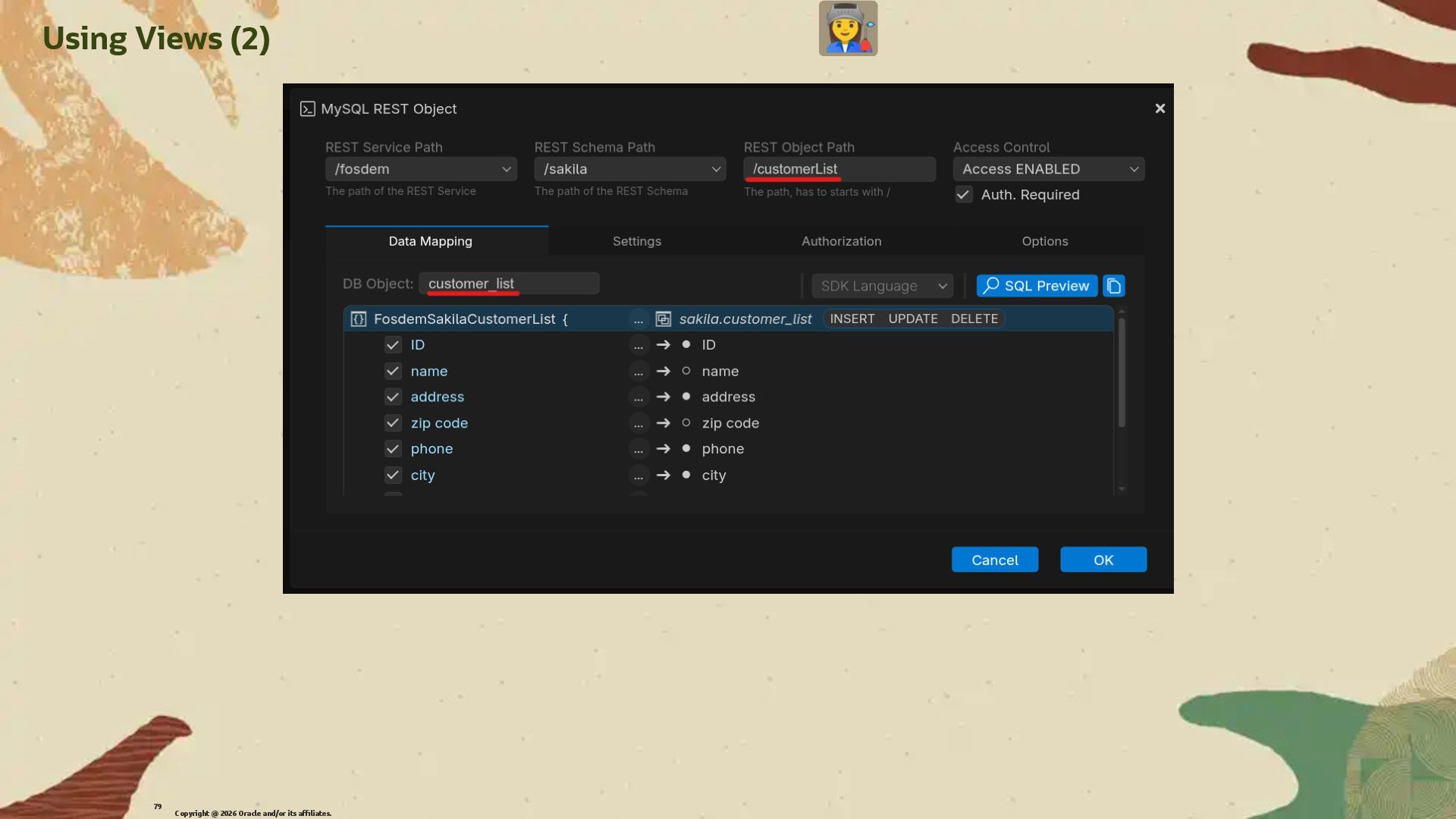Uncheck the city field checkbox
1456x819 pixels.
[x=393, y=475]
